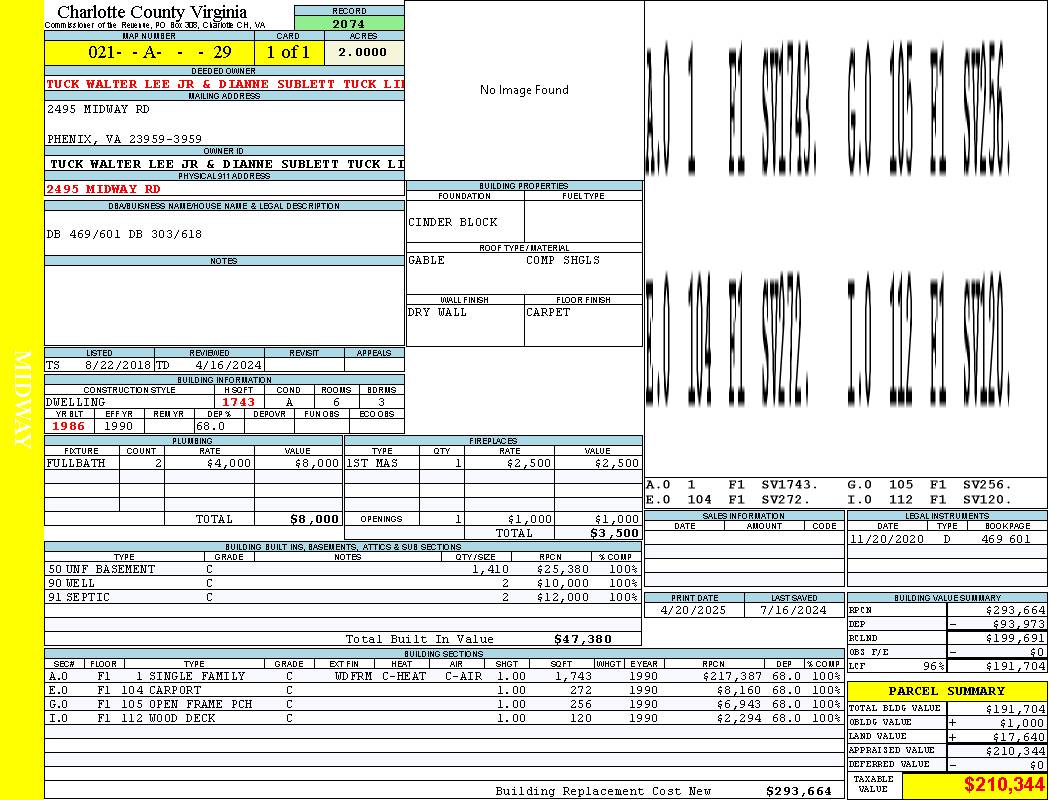
Task: Click PHENIX, VA 23959-3959 mailing line
Action: click(x=124, y=139)
